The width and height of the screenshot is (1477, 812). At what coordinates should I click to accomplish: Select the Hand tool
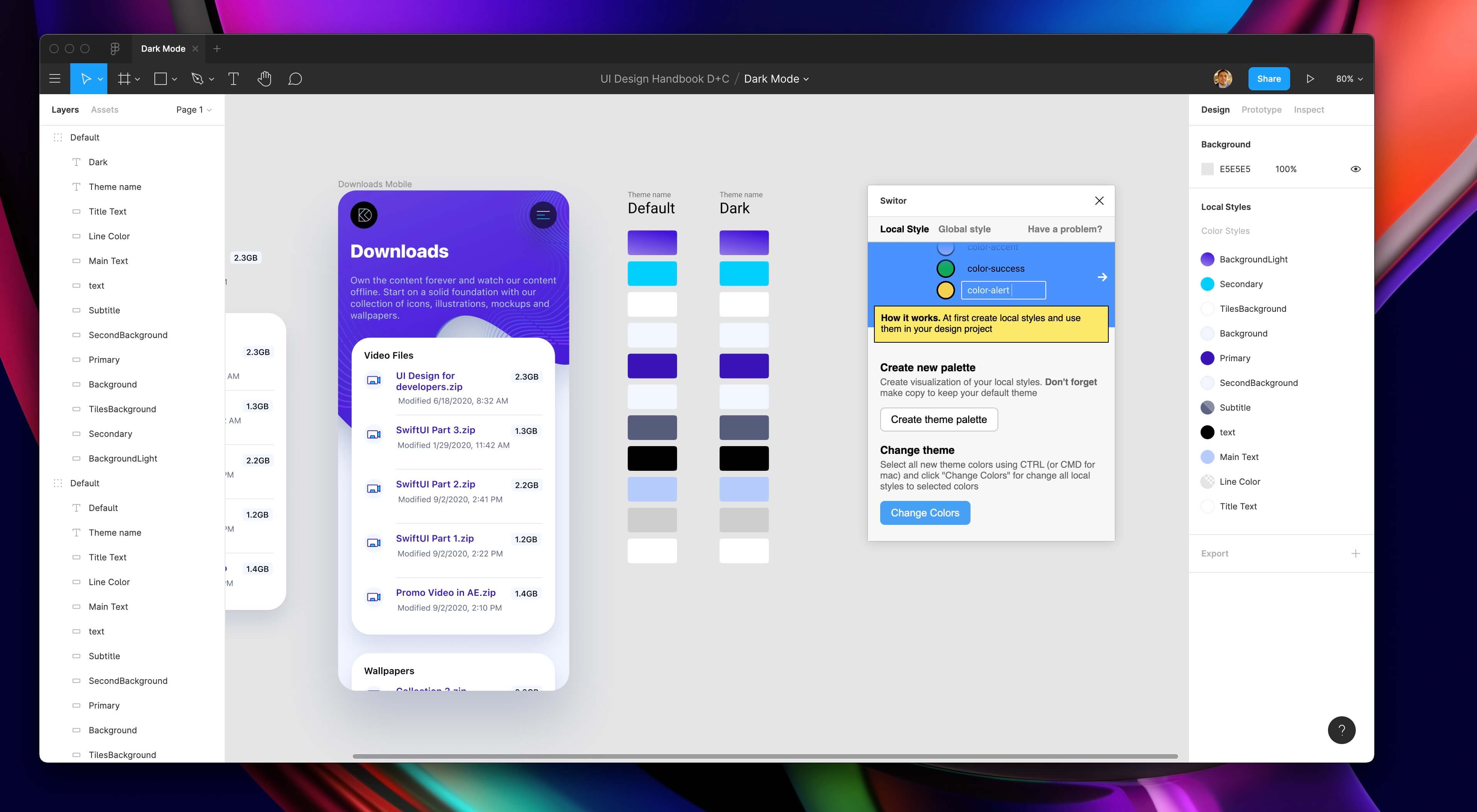pyautogui.click(x=264, y=78)
